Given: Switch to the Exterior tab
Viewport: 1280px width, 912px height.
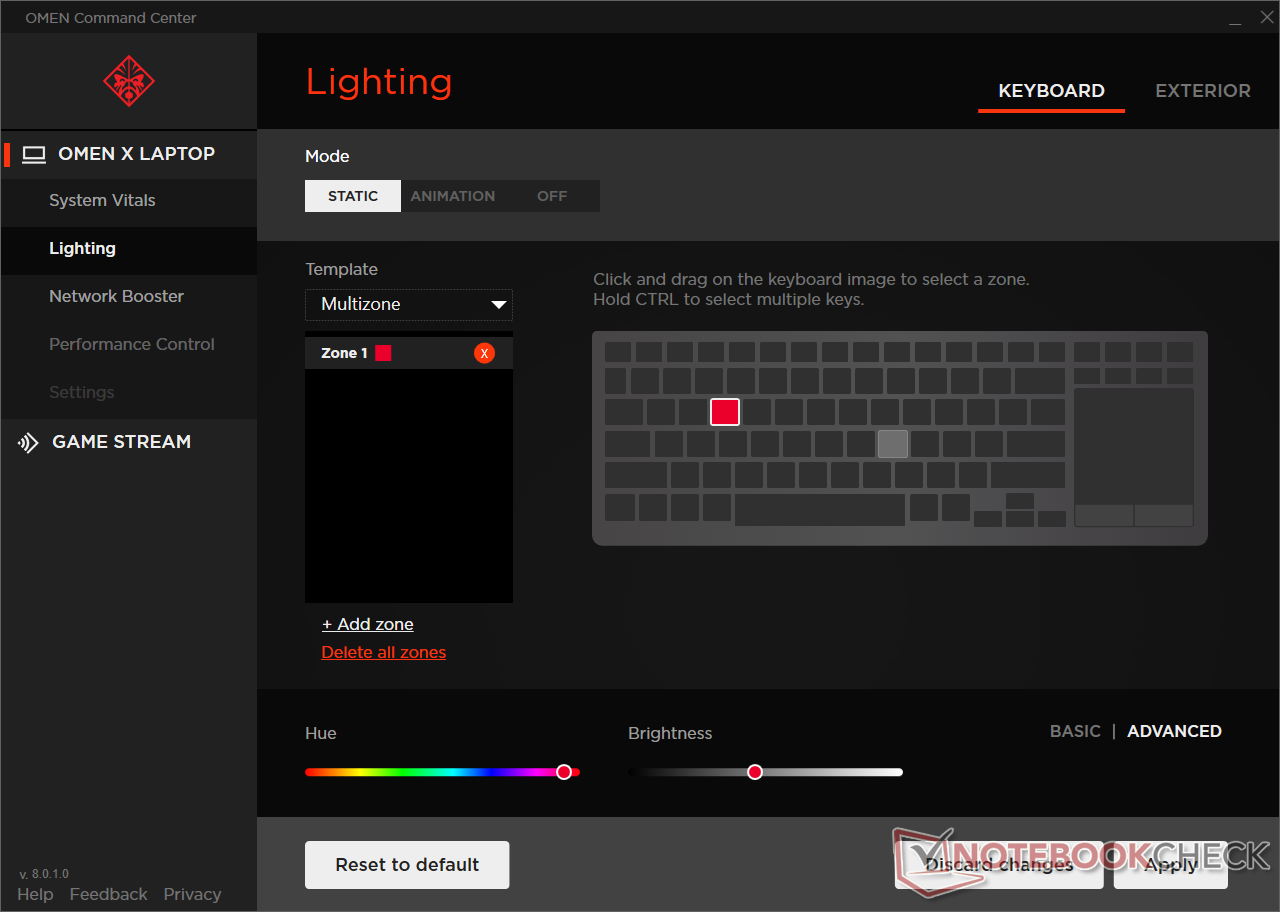Looking at the screenshot, I should (1203, 91).
